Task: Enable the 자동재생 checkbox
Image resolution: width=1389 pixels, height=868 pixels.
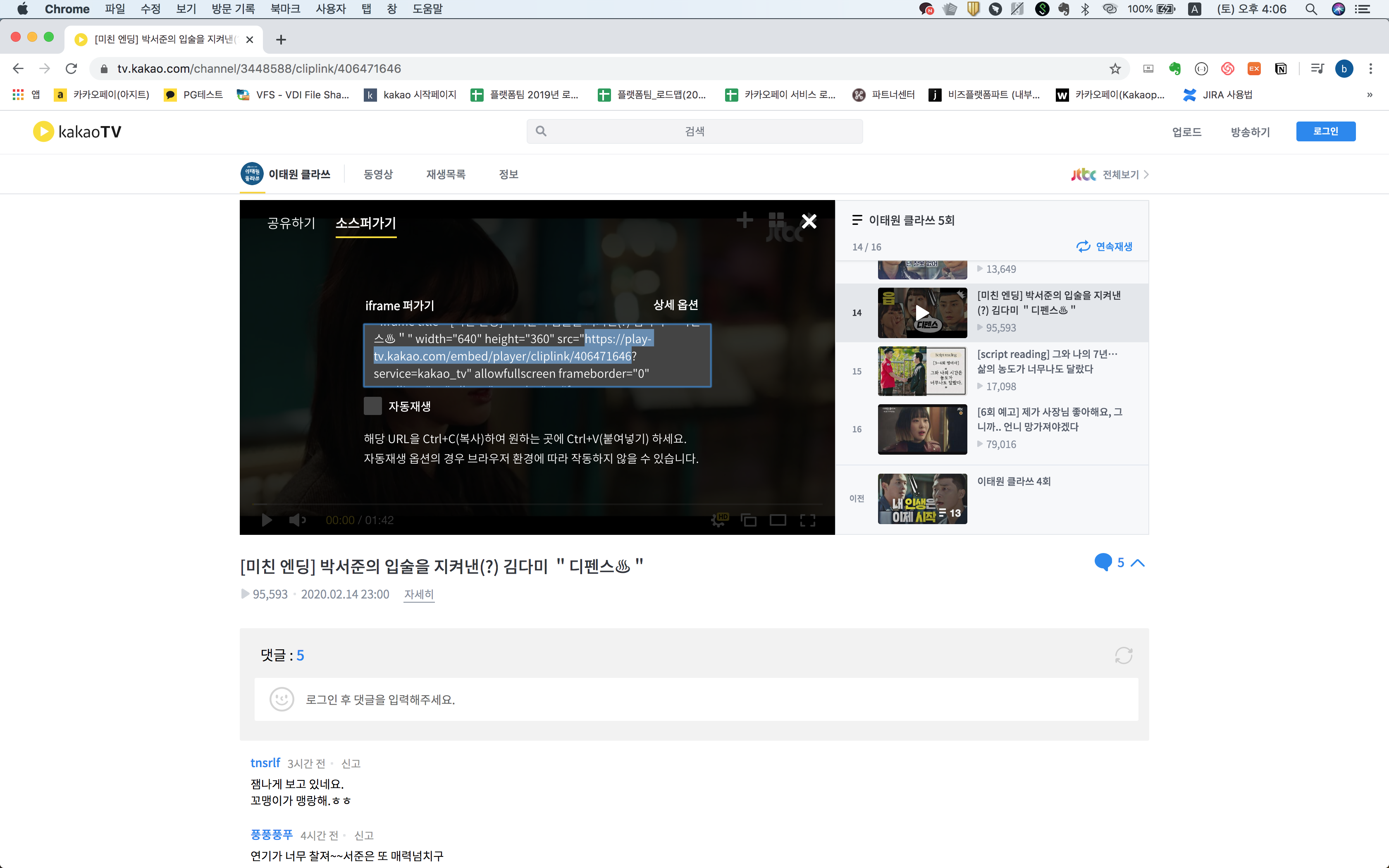Action: click(372, 406)
